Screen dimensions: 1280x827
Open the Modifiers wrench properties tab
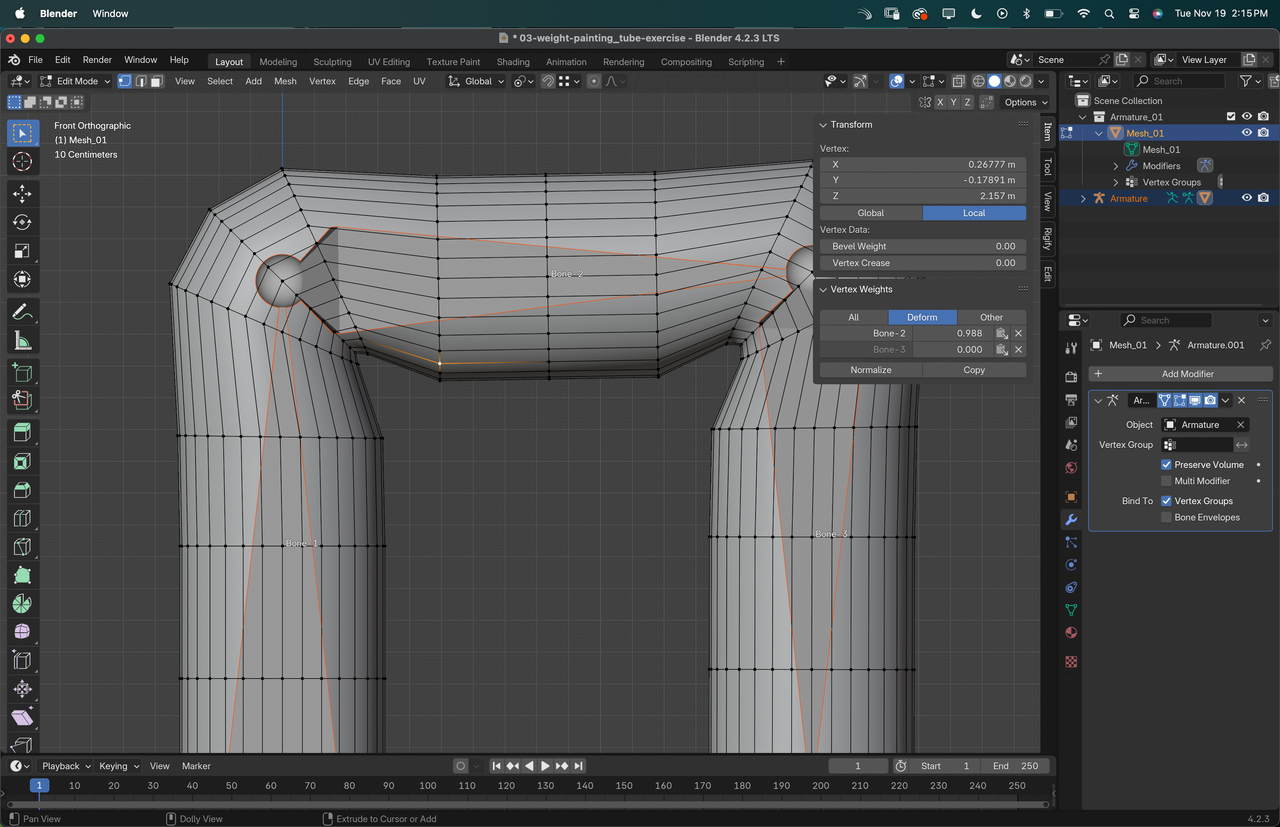1071,520
